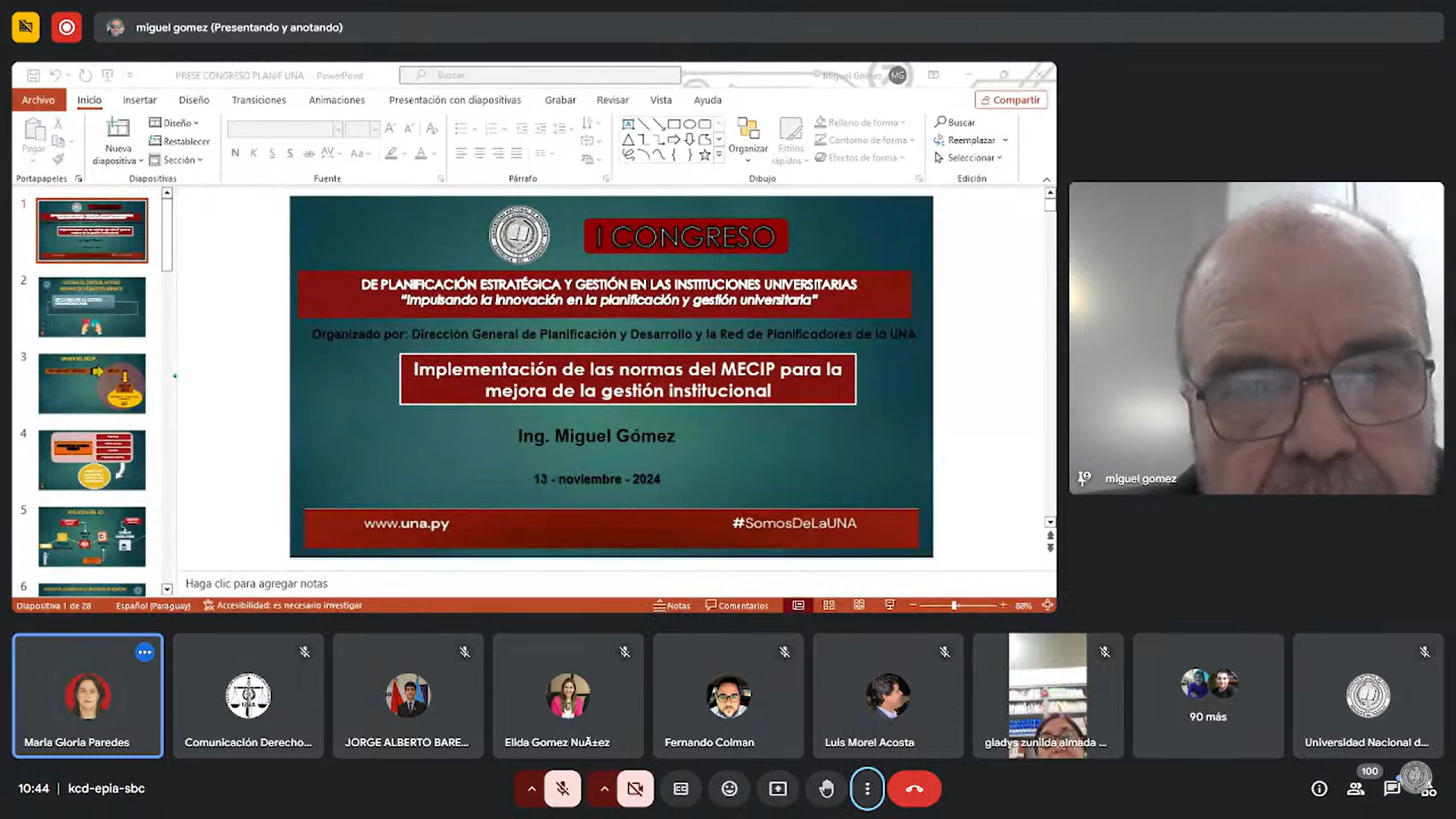Align text left in Párrafo group
The image size is (1456, 819).
point(461,153)
